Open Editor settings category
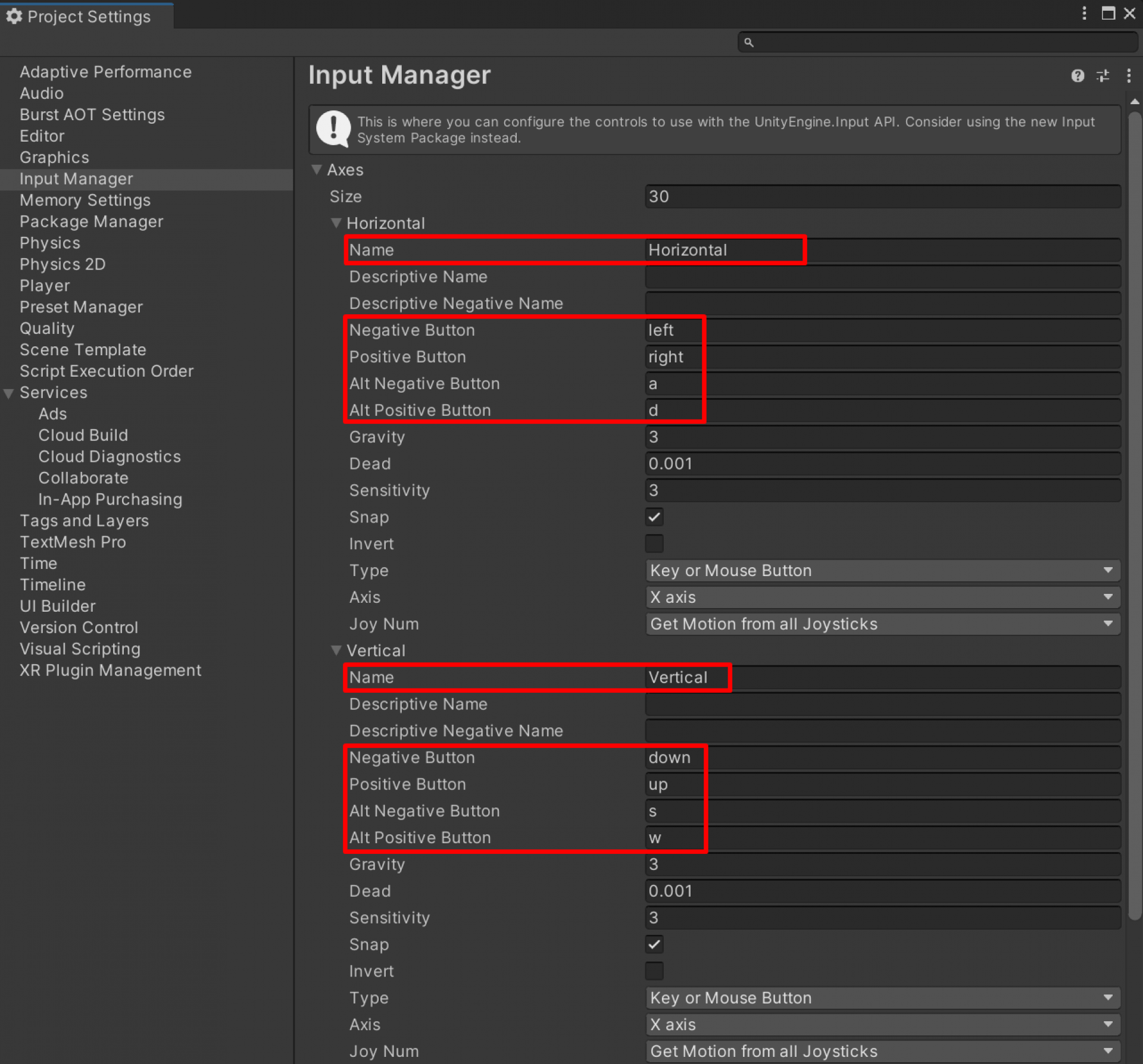 (x=42, y=136)
